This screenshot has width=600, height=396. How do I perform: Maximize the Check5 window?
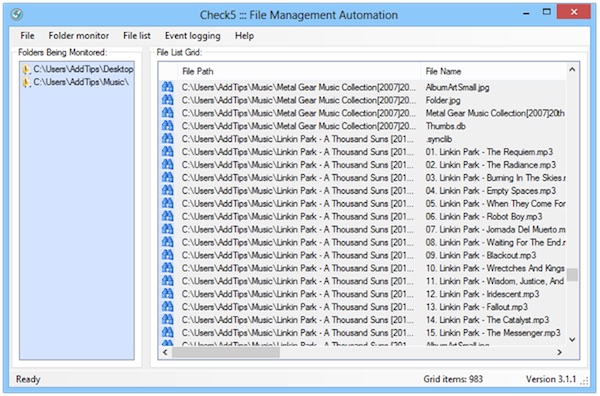pos(547,12)
